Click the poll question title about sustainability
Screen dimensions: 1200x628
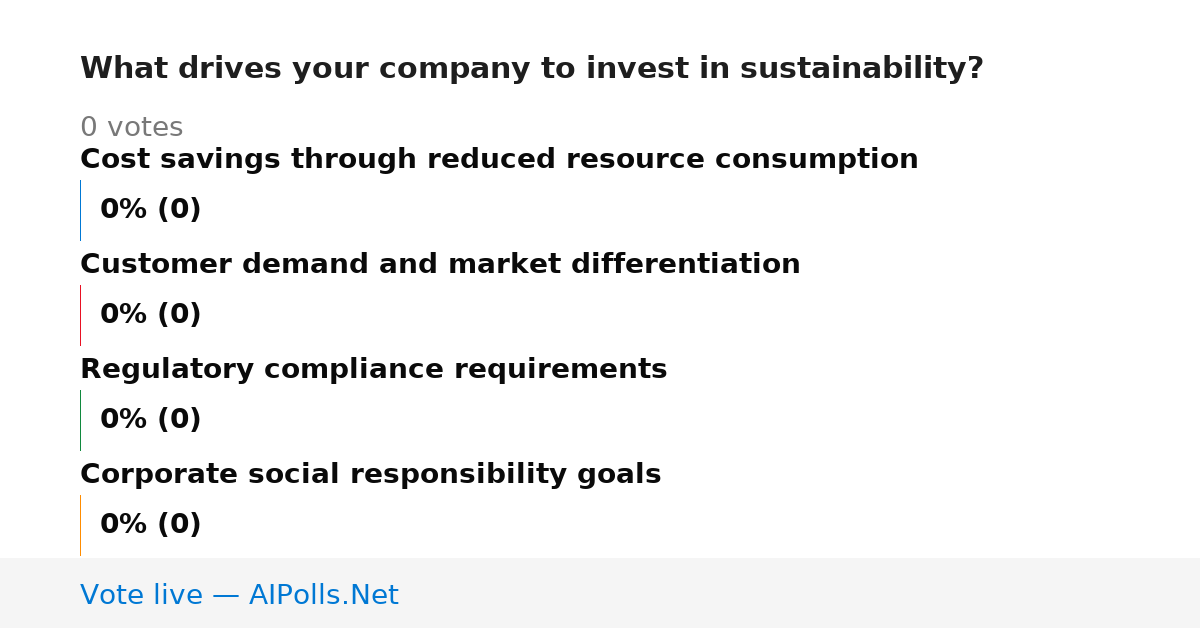click(x=532, y=69)
